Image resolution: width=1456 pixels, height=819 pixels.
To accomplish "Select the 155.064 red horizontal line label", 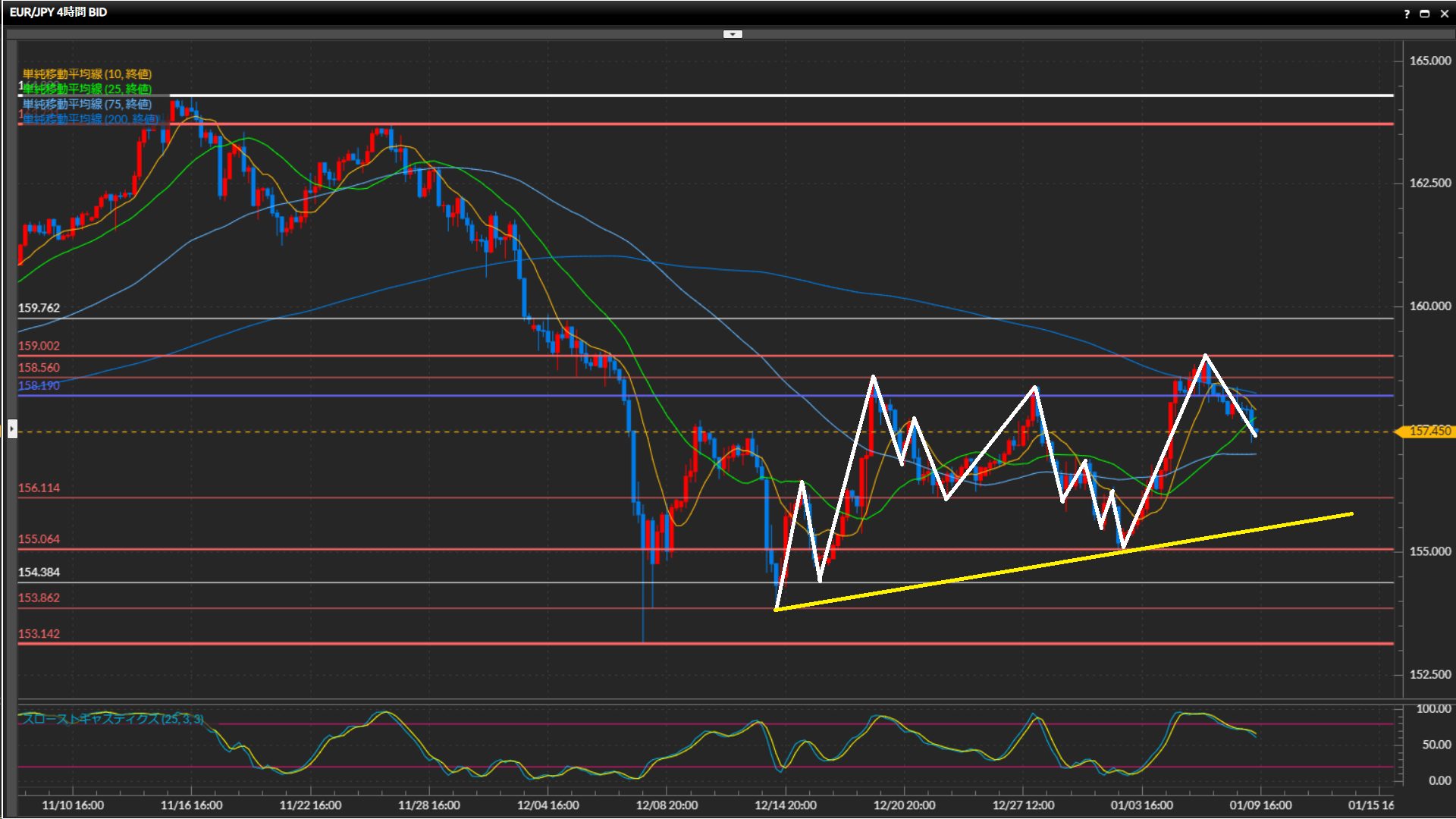I will (39, 539).
